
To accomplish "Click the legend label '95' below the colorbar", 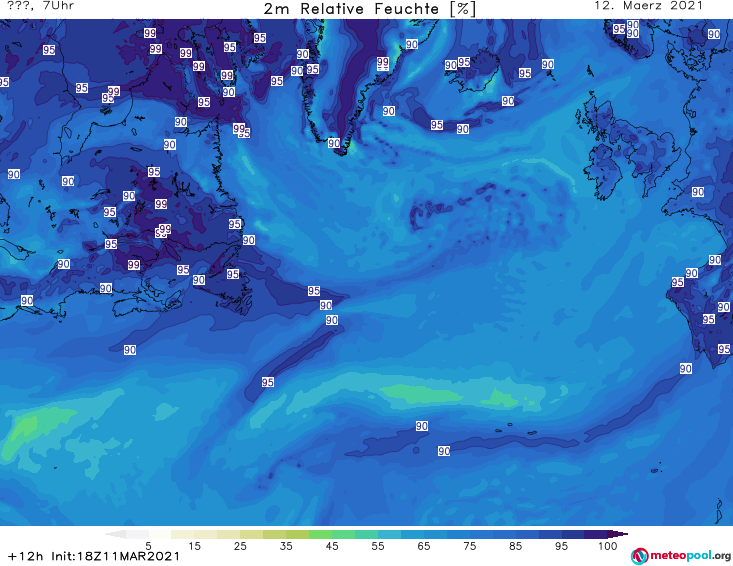I will click(561, 545).
